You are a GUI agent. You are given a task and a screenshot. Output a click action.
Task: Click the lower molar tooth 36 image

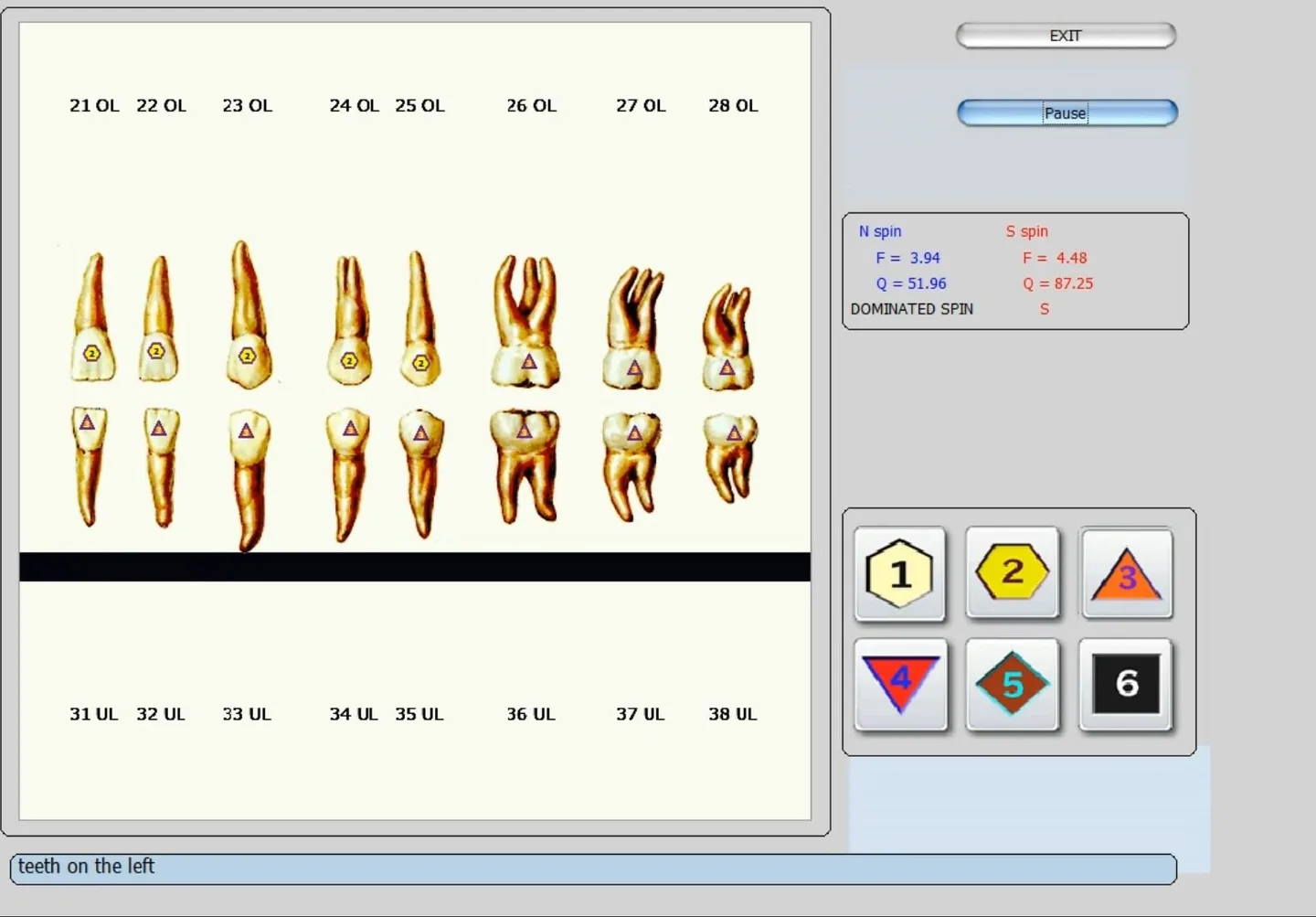pyautogui.click(x=525, y=466)
